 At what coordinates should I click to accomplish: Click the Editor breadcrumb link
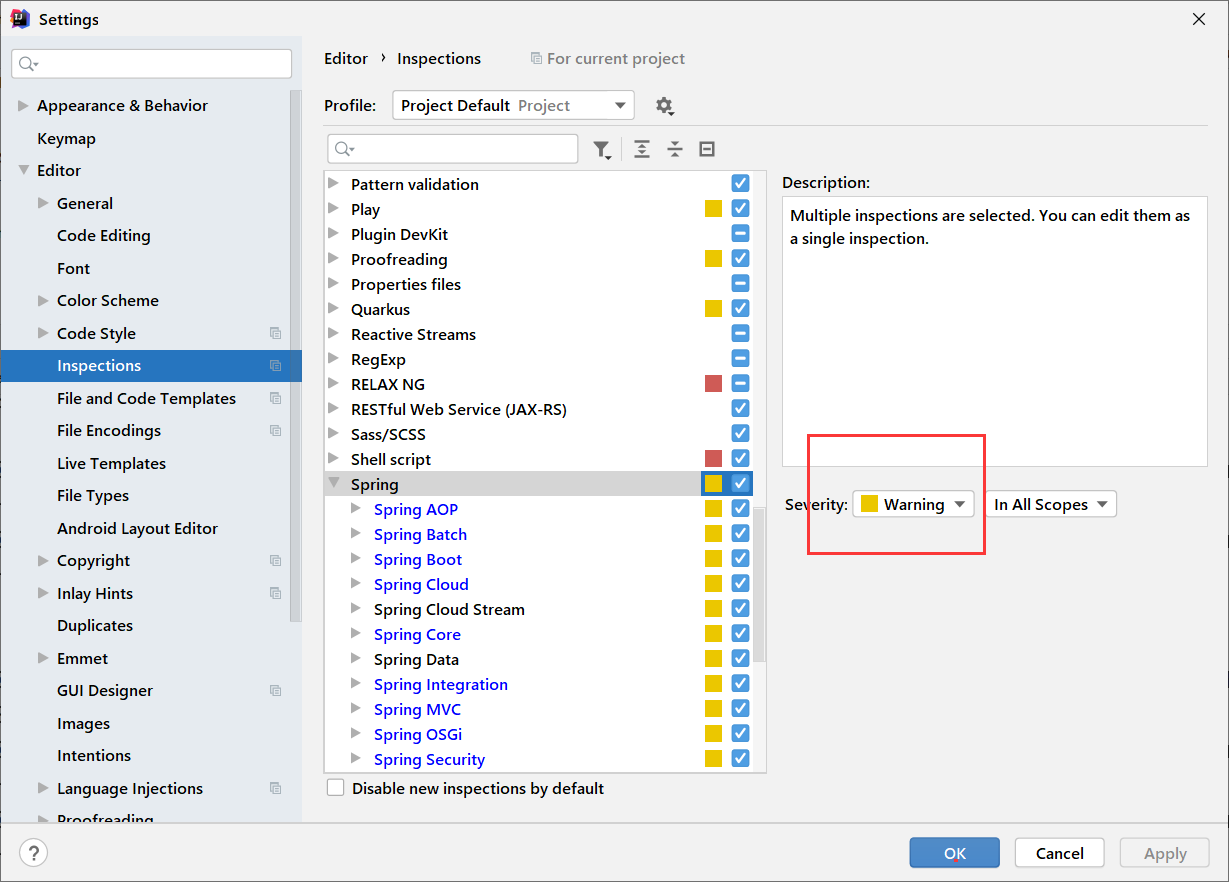click(346, 58)
